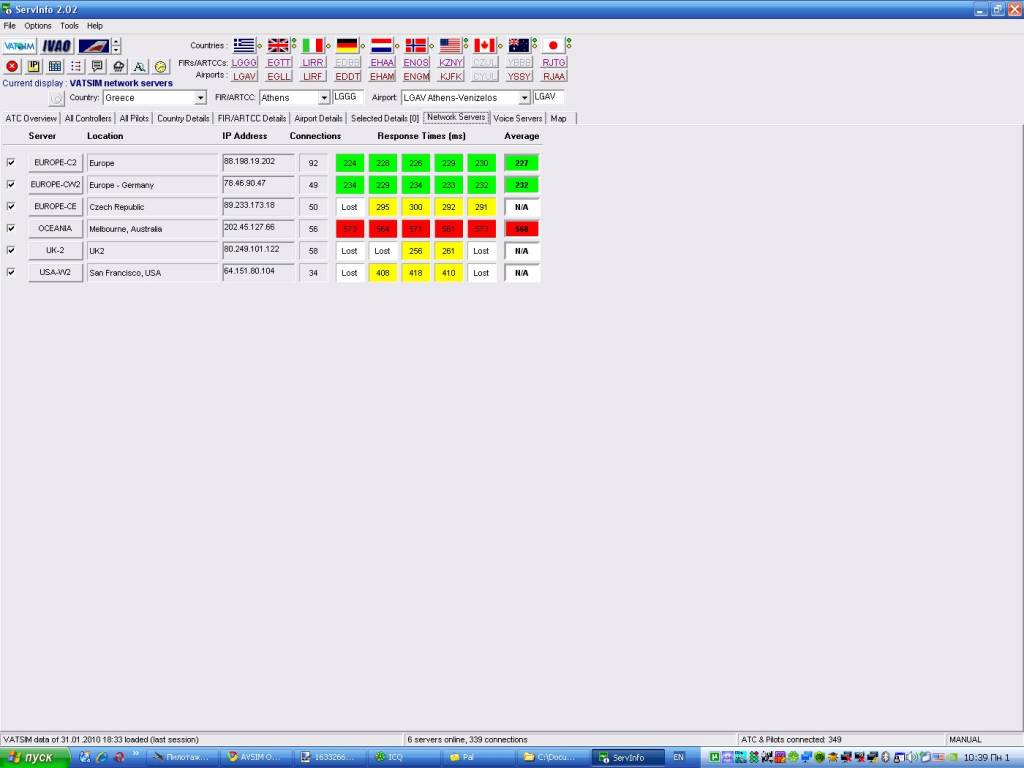Switch to the Voice Servers tab
Screen dimensions: 1024x768
pyautogui.click(x=517, y=118)
